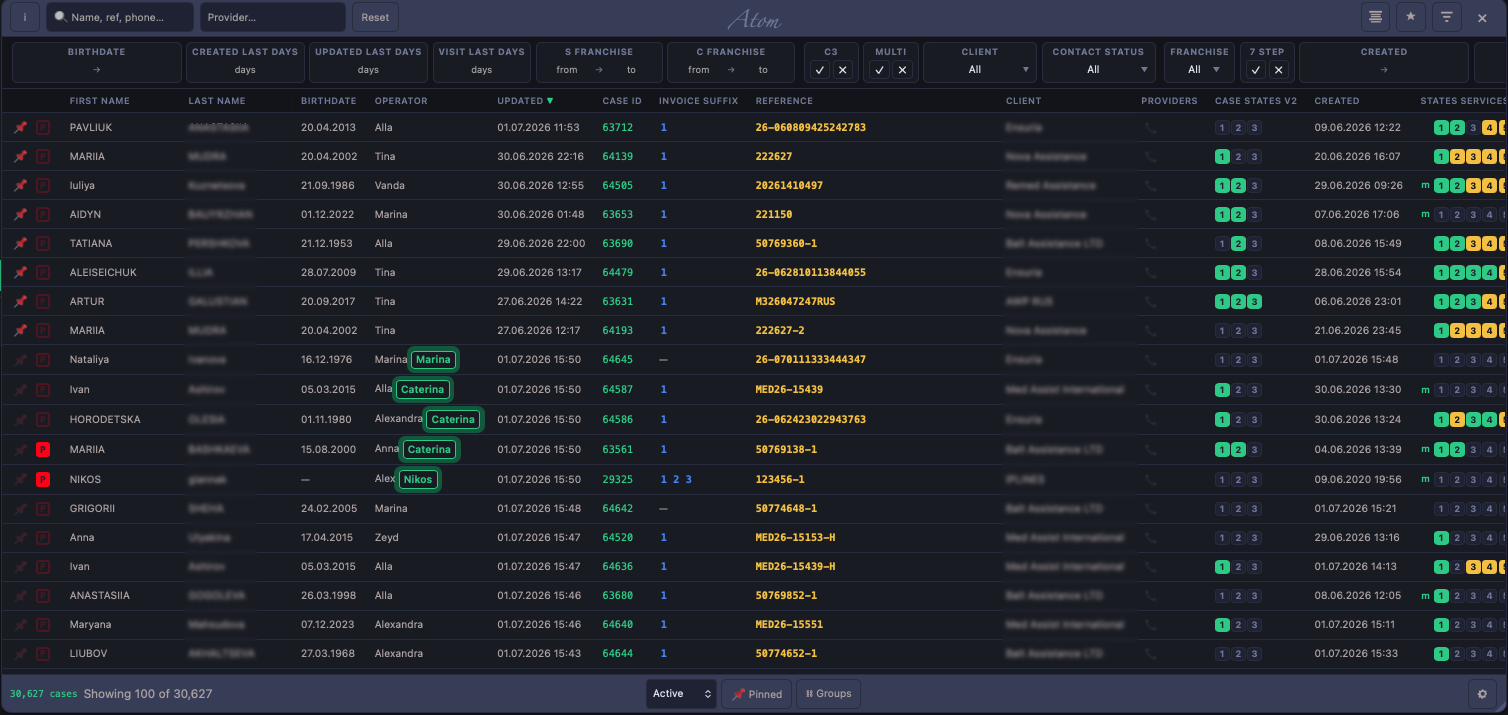The width and height of the screenshot is (1508, 715).
Task: Select the MULTI filter X option
Action: (x=902, y=70)
